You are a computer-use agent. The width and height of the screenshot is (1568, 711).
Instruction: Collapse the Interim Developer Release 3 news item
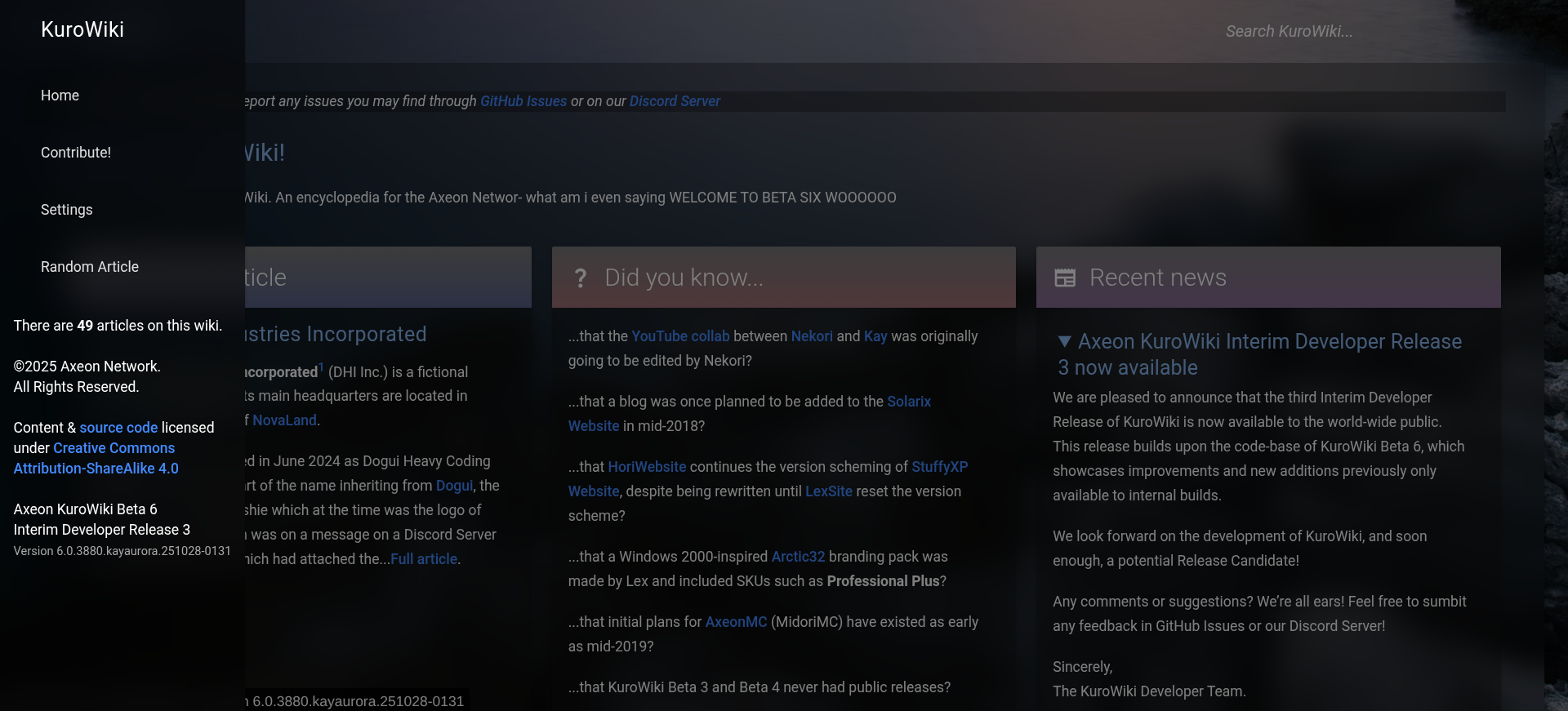pos(1064,341)
